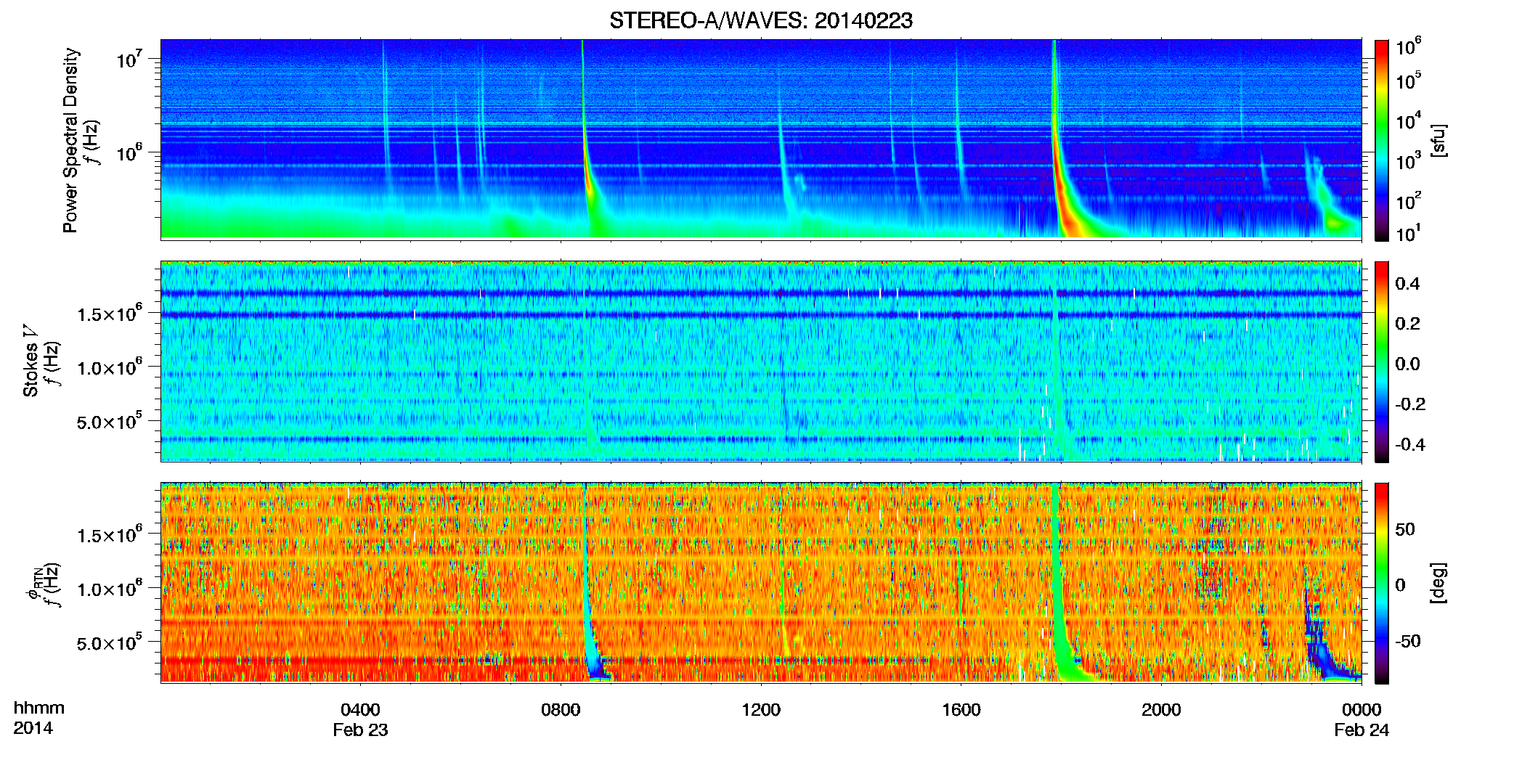This screenshot has width=1522, height=784.
Task: Click the 5.0×10^5 tick in Stokes V panel
Action: pyautogui.click(x=110, y=421)
